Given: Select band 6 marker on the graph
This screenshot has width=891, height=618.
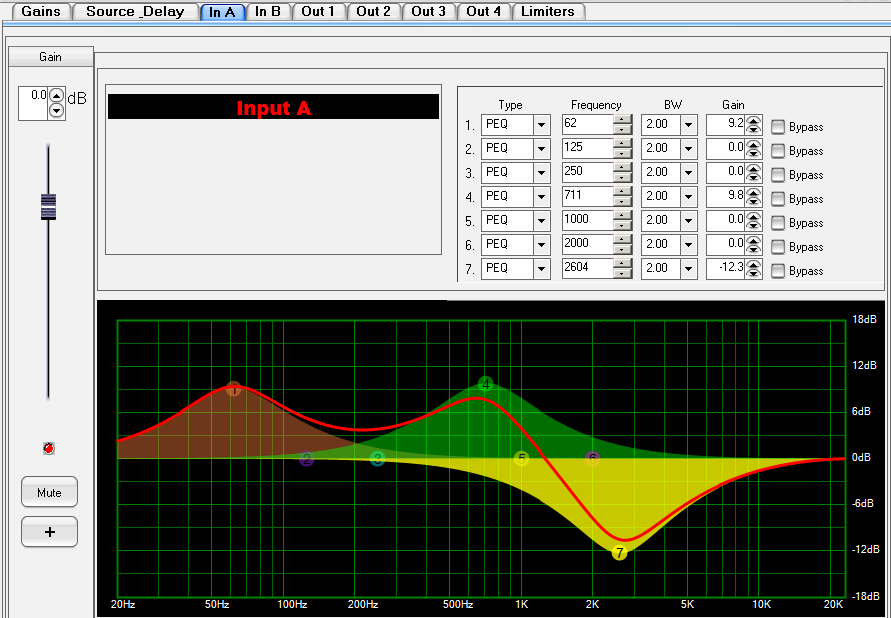Looking at the screenshot, I should click(x=592, y=457).
